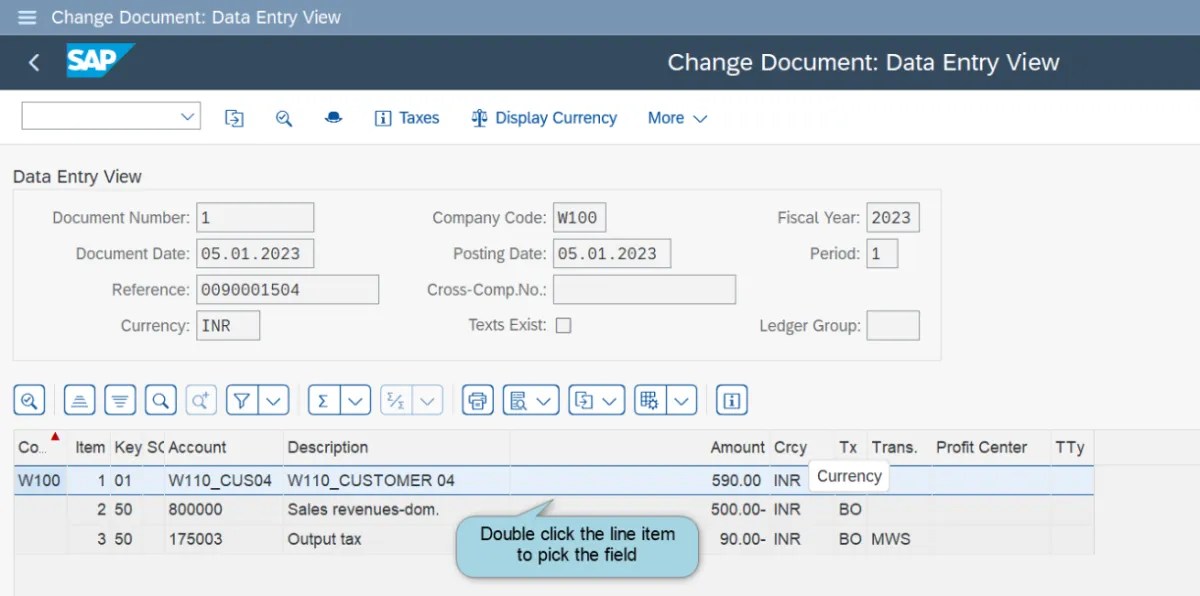Click the MWS transaction cell
Screen dimensions: 1200x596
coord(899,539)
